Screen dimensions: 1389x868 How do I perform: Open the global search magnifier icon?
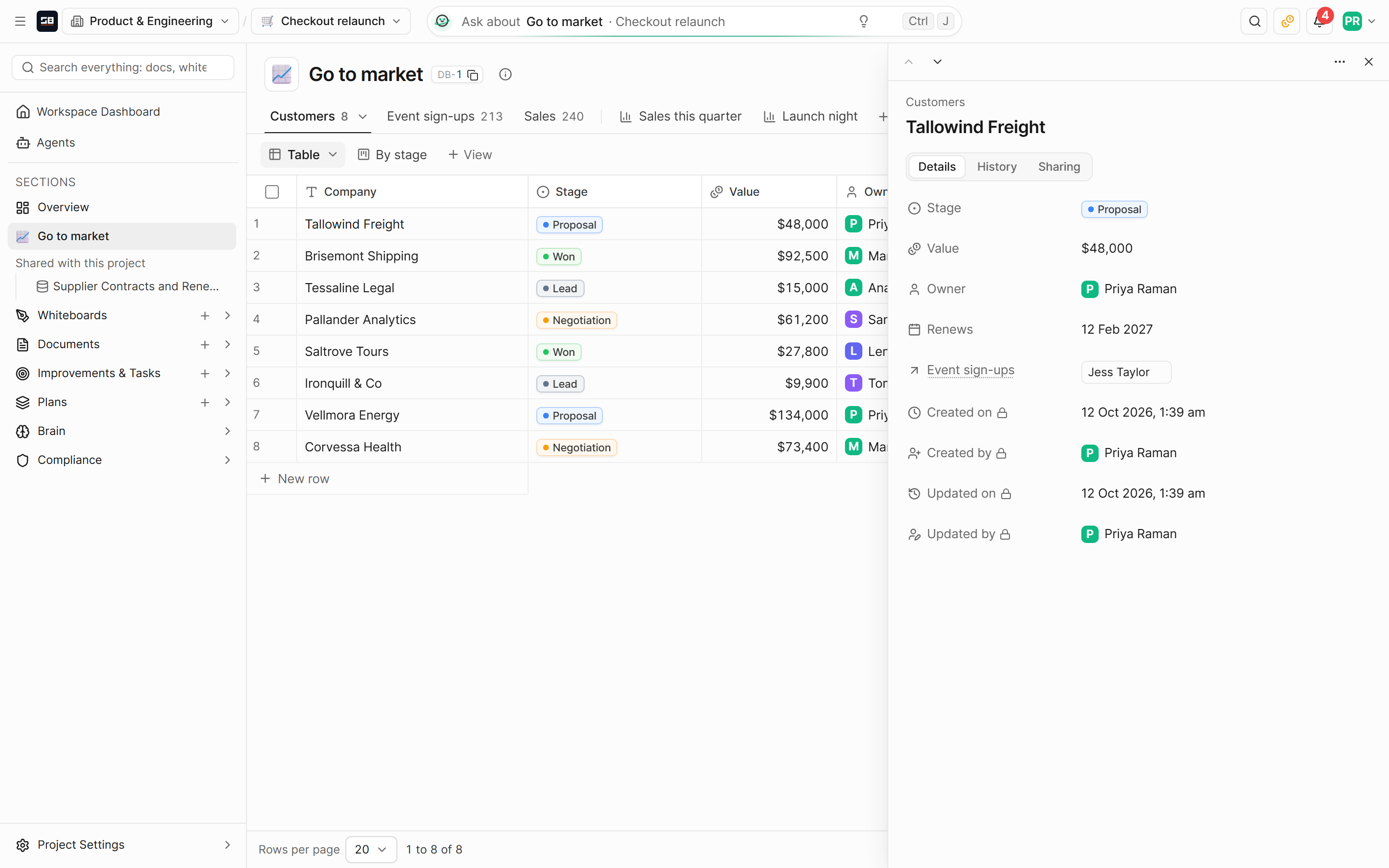(1254, 21)
